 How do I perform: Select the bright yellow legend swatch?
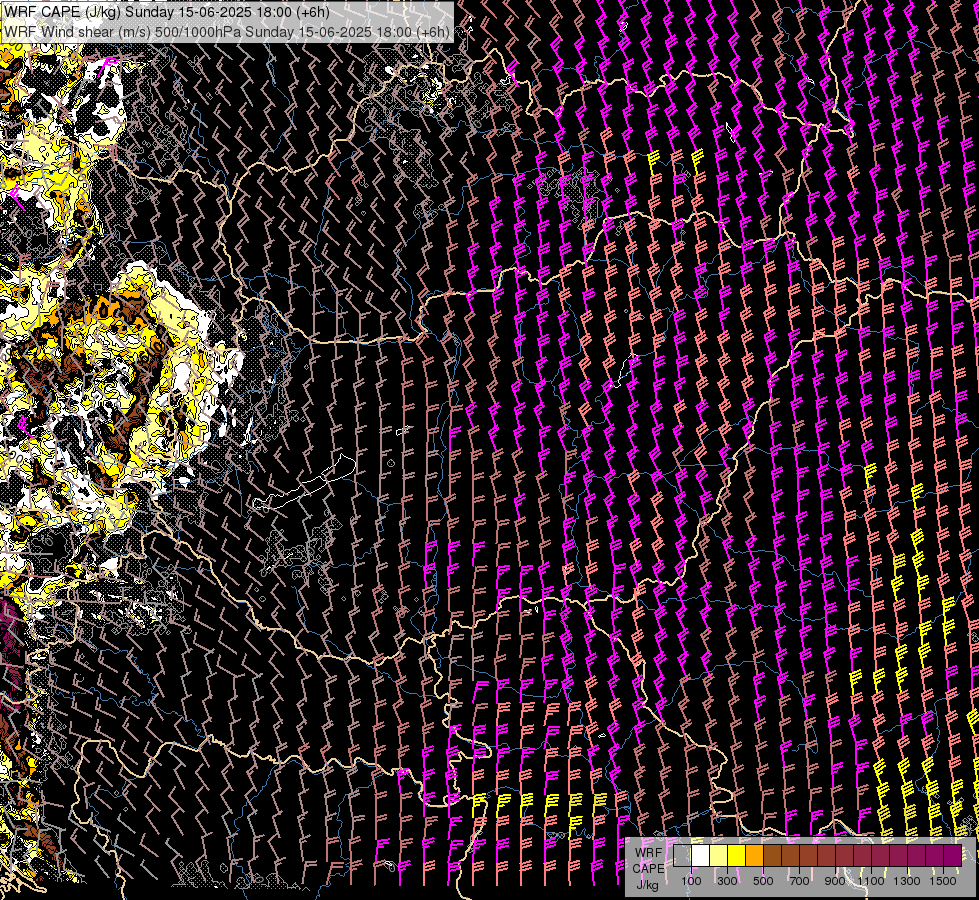point(736,855)
